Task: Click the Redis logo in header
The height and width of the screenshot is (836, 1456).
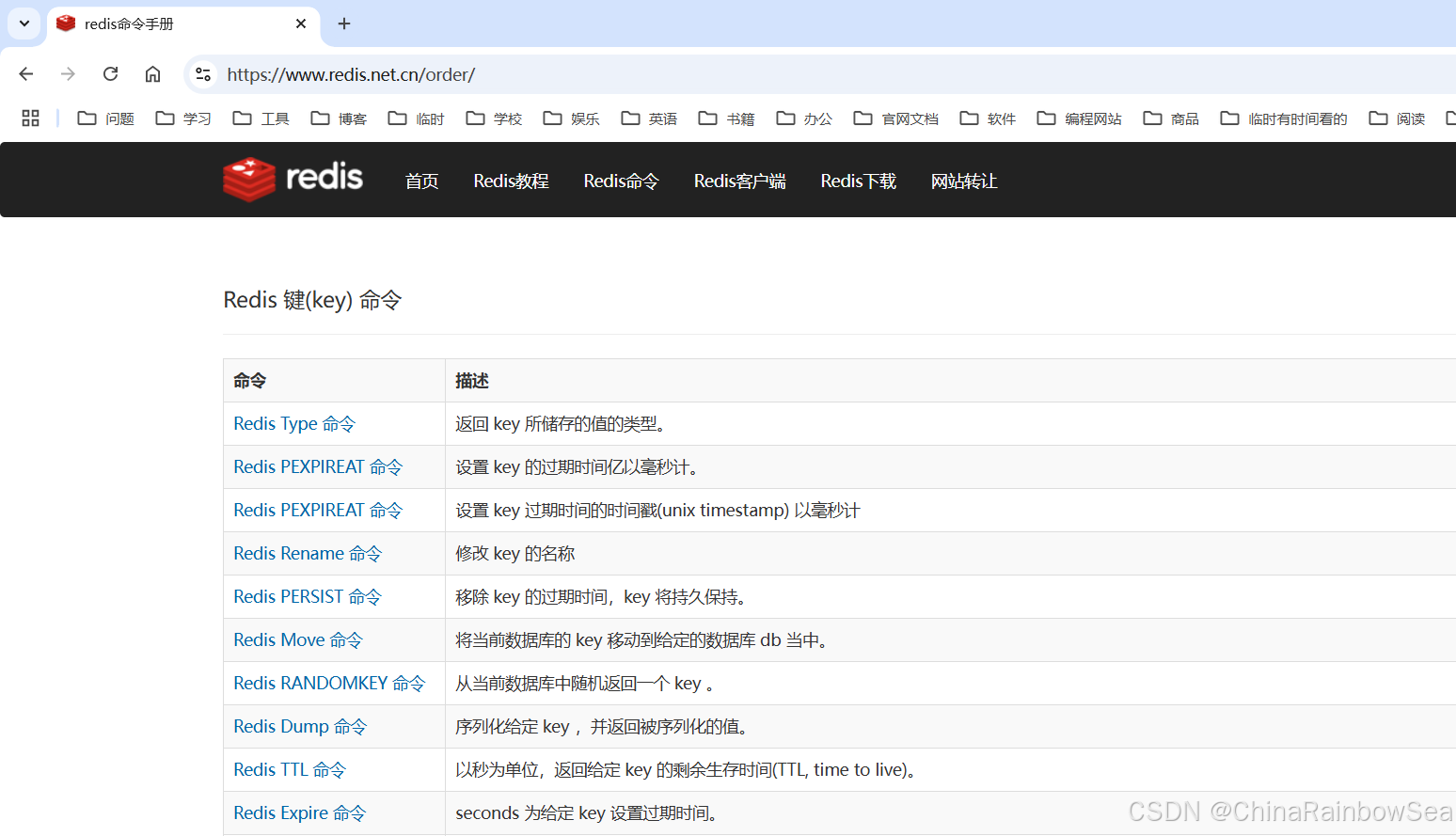Action: [293, 180]
